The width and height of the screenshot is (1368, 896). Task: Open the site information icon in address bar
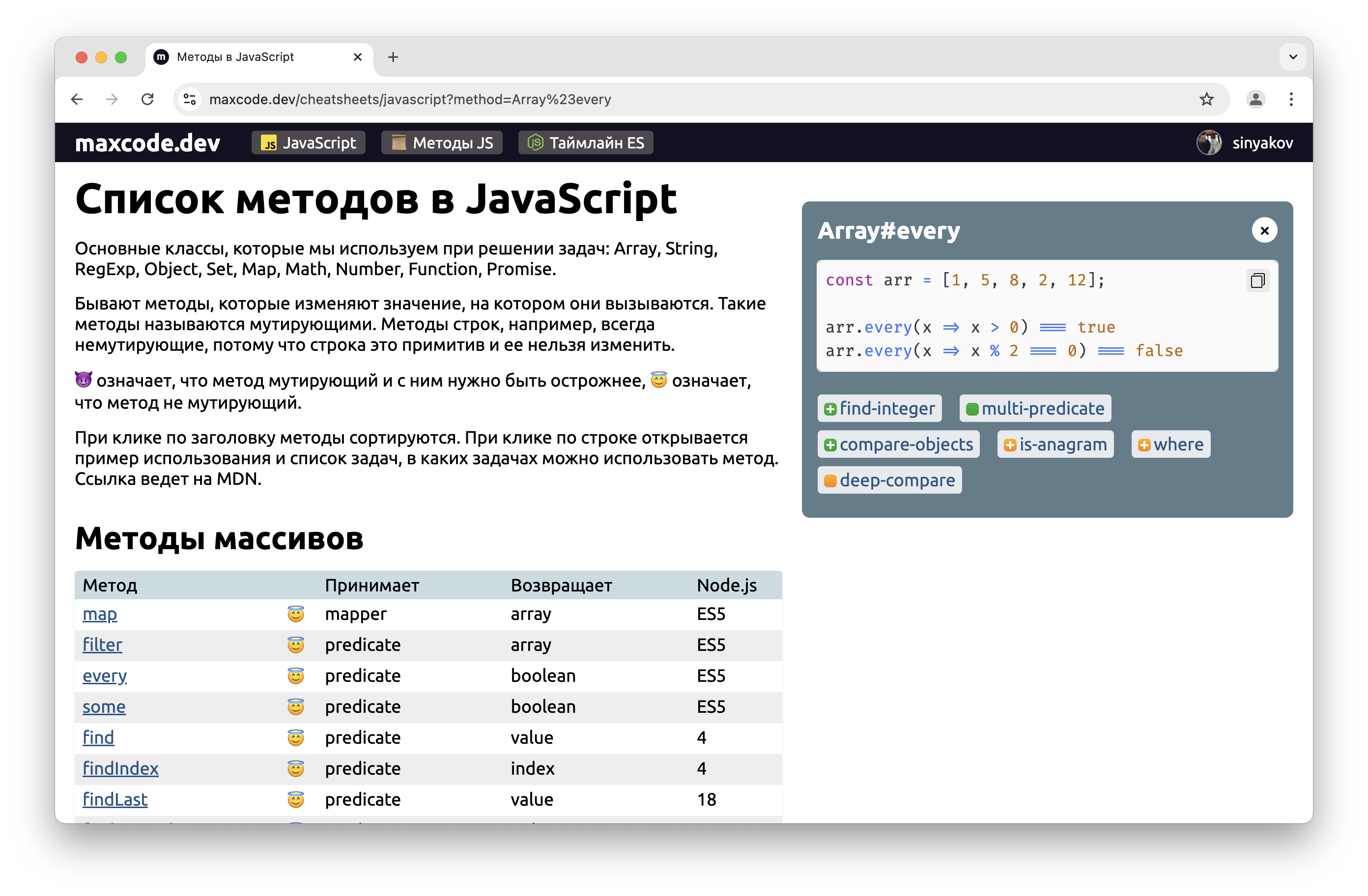point(190,99)
